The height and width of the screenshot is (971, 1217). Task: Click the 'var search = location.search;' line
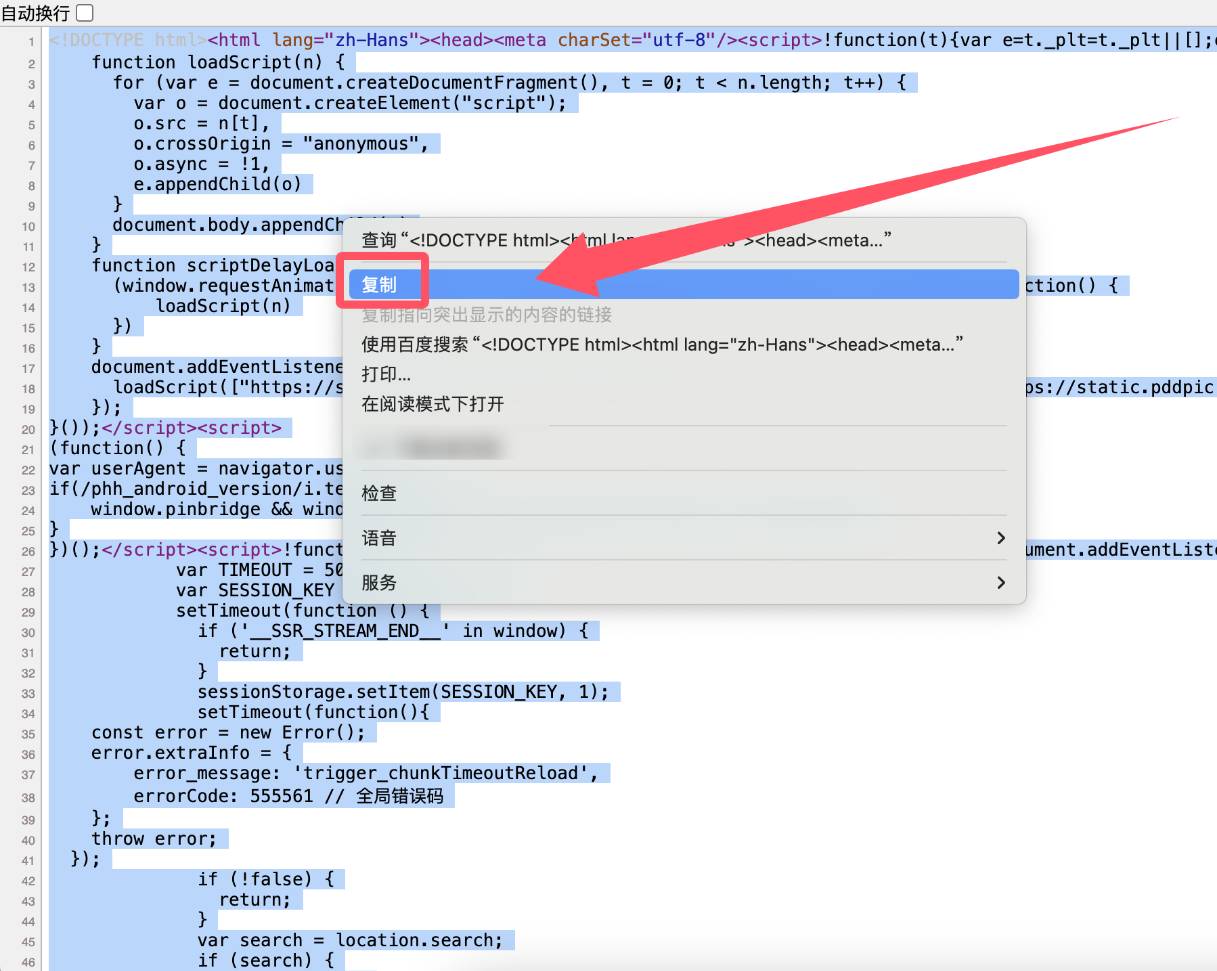point(350,940)
